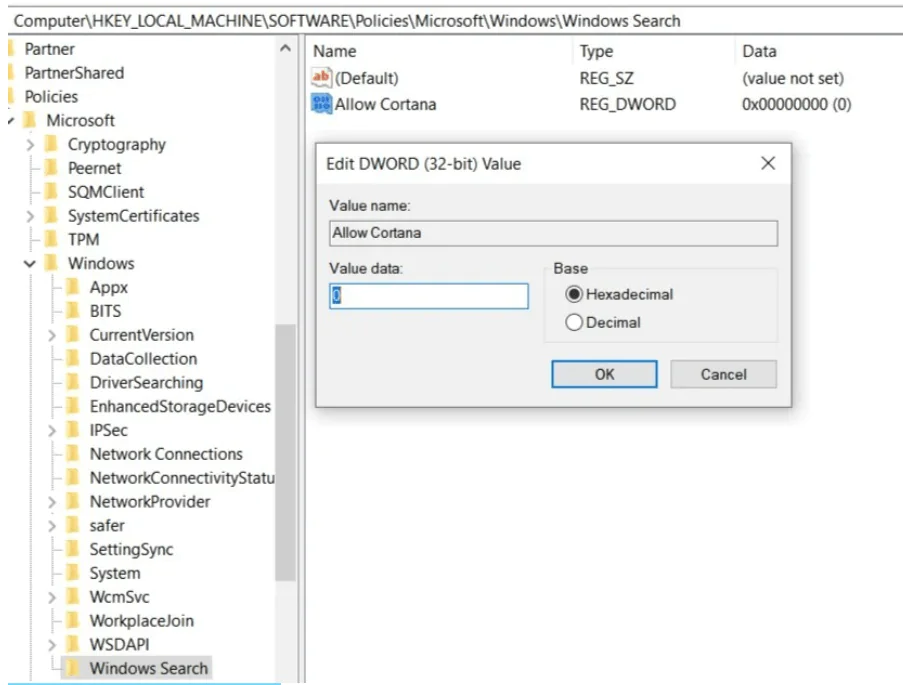Click the TPM folder icon

52,239
